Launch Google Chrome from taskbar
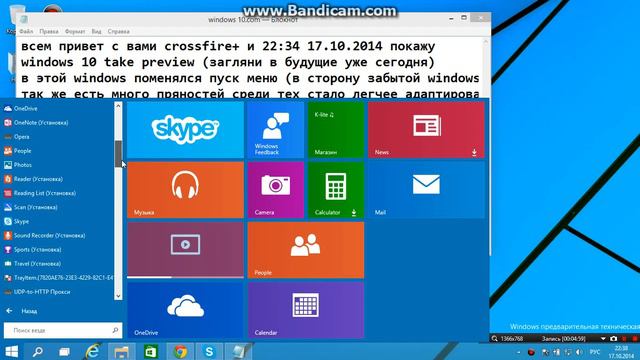 [180, 351]
